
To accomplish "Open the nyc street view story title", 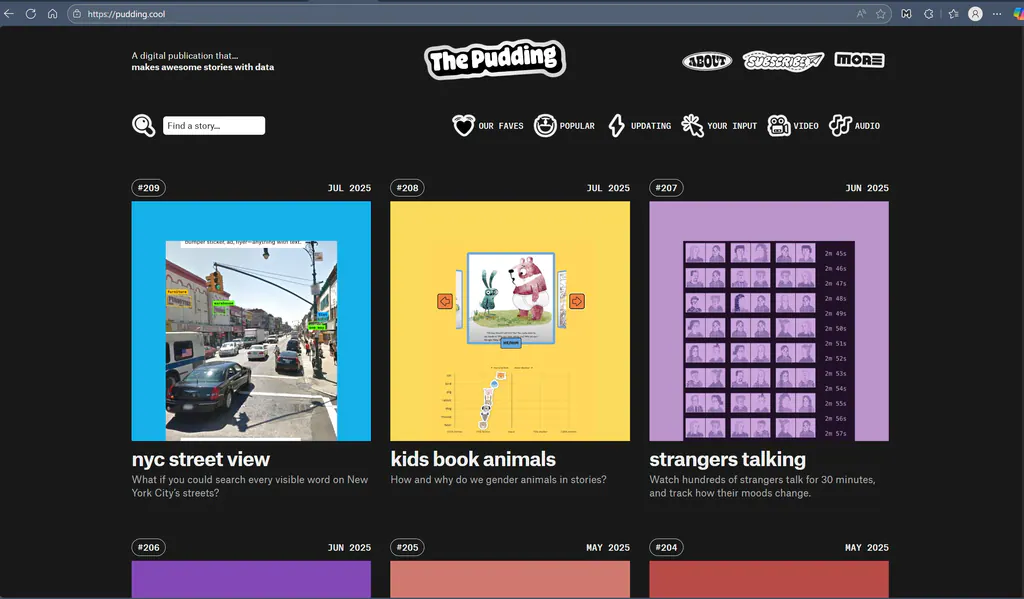I will pyautogui.click(x=201, y=459).
